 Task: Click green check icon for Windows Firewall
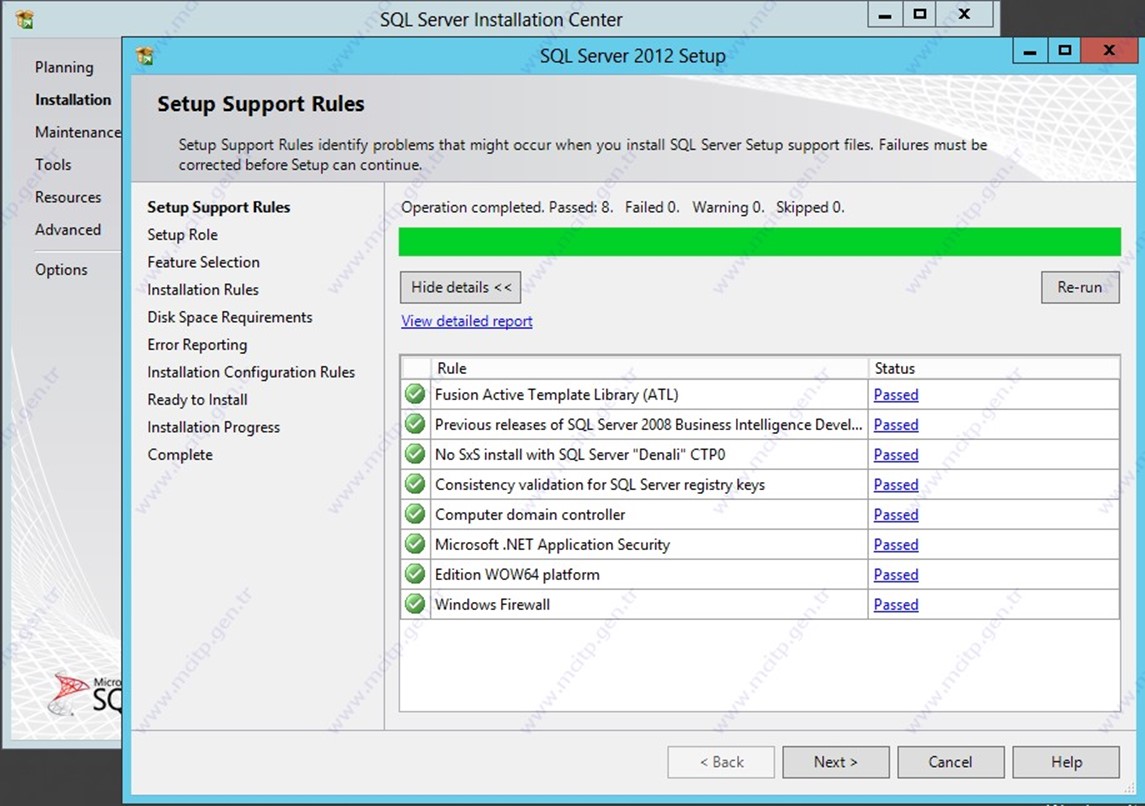[415, 604]
